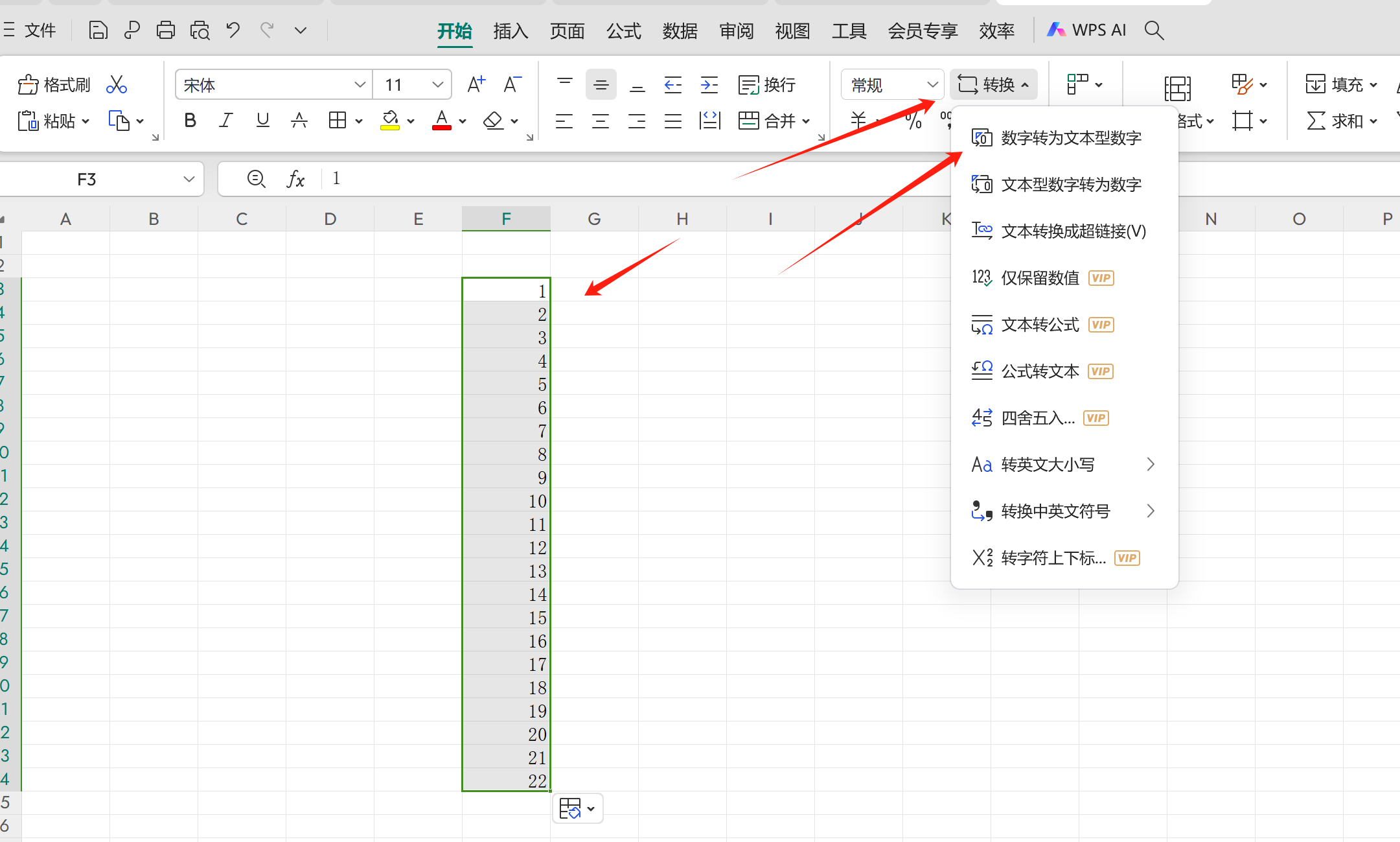
Task: Expand the Paste options arrow
Action: click(86, 121)
